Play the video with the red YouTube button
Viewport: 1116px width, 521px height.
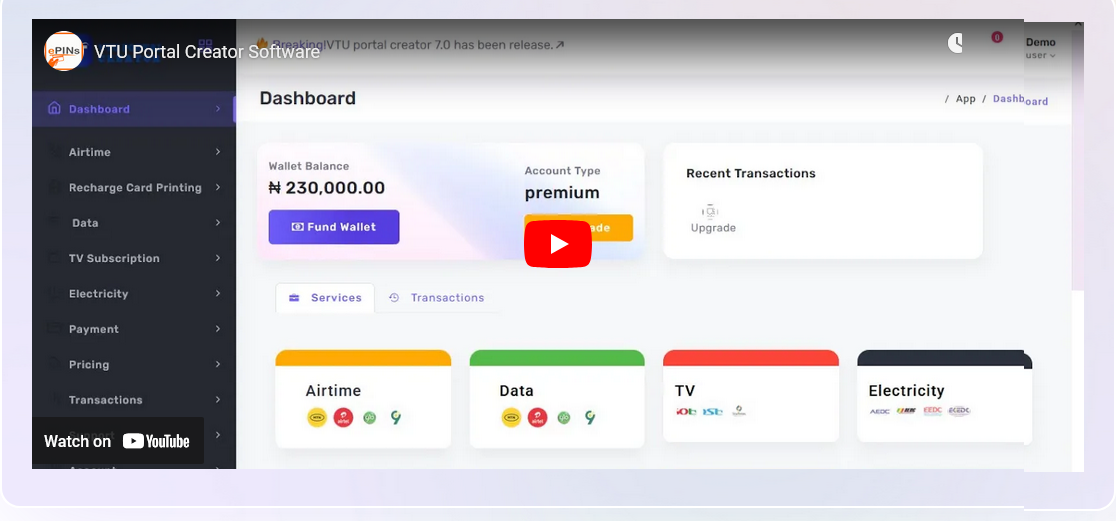point(558,244)
